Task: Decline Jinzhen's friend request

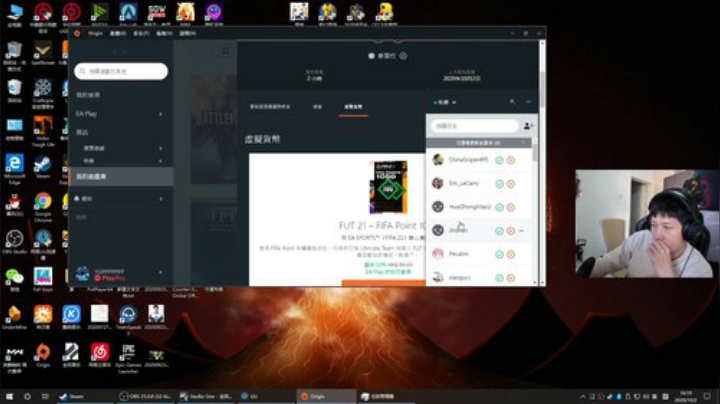Action: coord(511,231)
